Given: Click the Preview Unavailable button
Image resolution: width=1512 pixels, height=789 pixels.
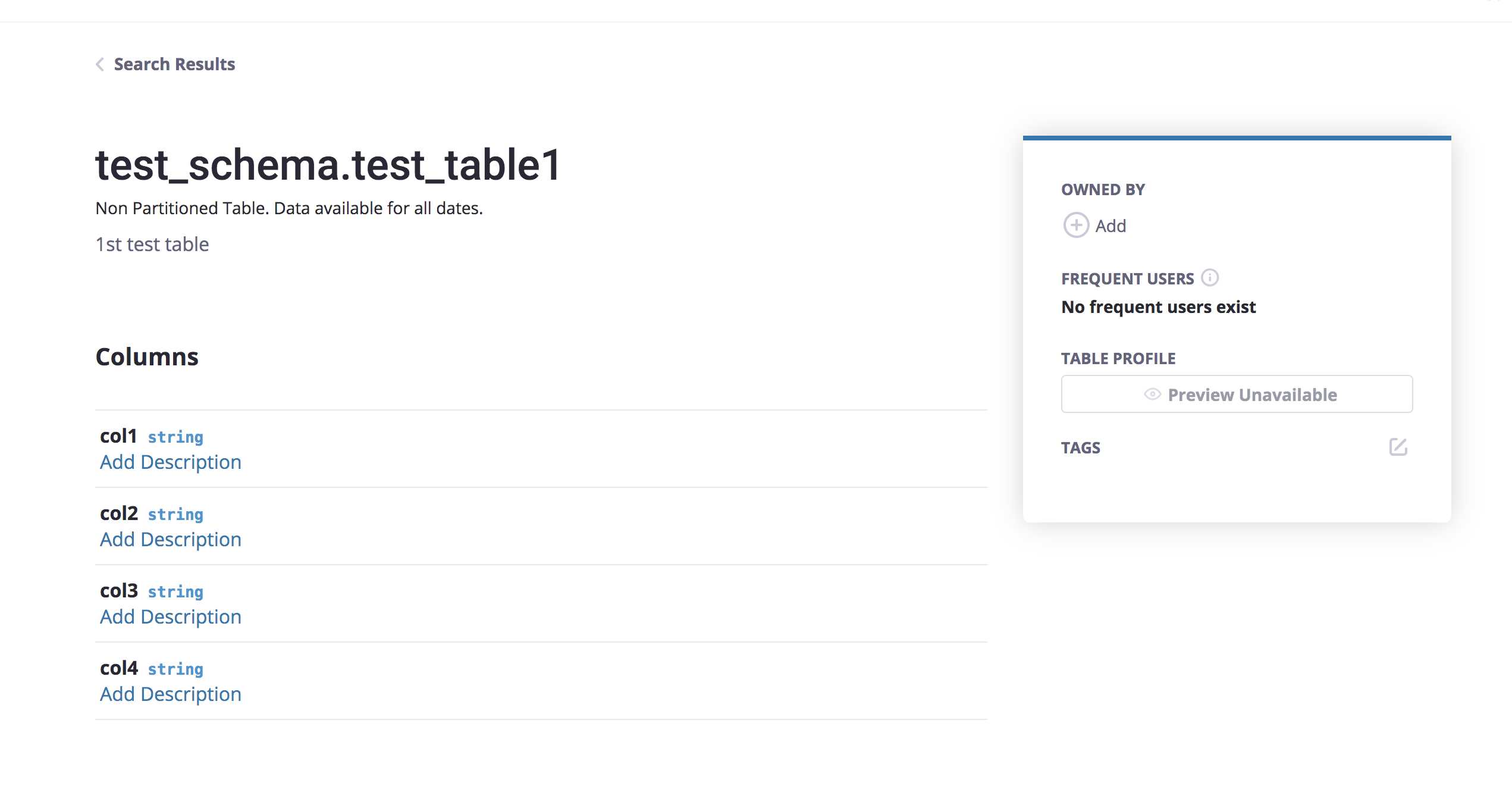Looking at the screenshot, I should tap(1237, 394).
